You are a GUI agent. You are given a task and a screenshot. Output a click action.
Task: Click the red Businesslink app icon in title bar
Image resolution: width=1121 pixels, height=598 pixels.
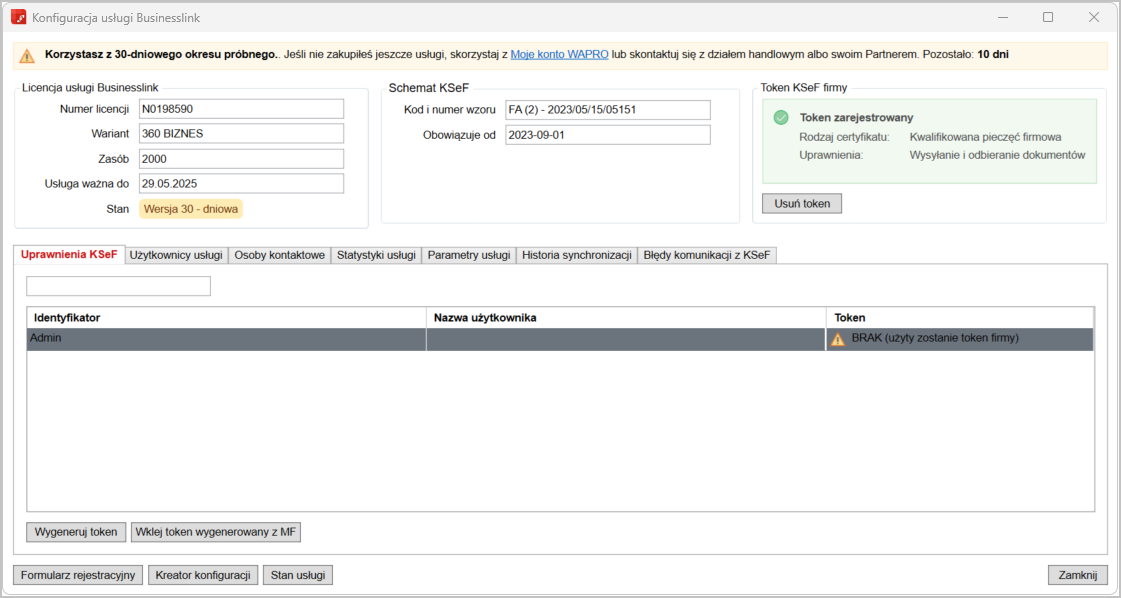19,17
